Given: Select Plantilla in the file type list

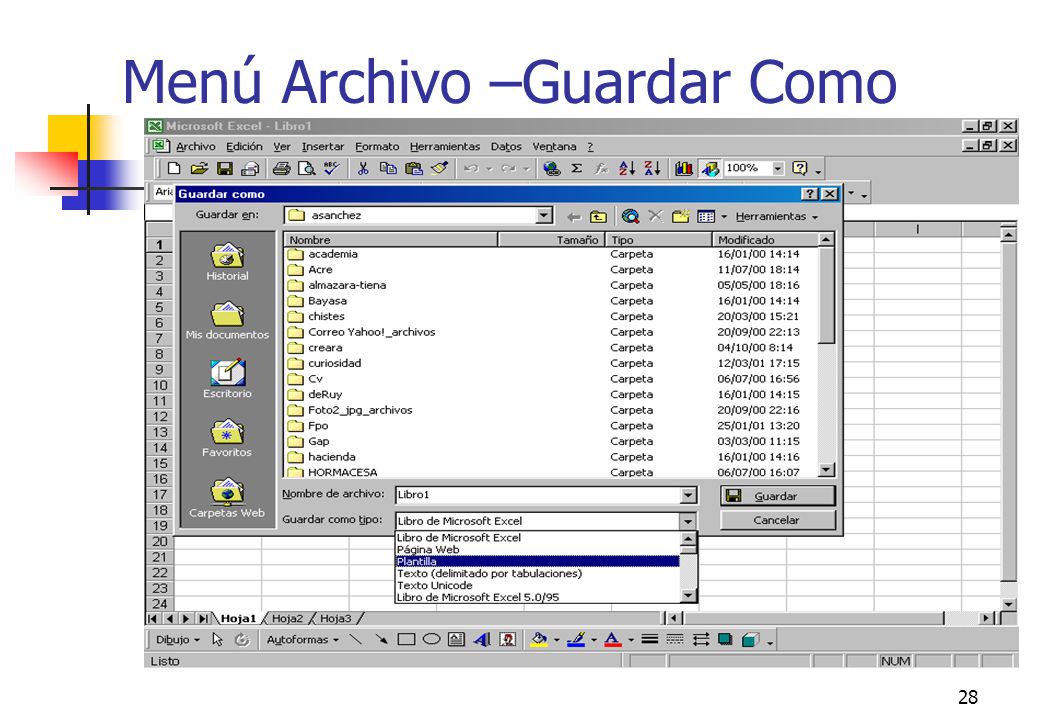Looking at the screenshot, I should tap(537, 562).
